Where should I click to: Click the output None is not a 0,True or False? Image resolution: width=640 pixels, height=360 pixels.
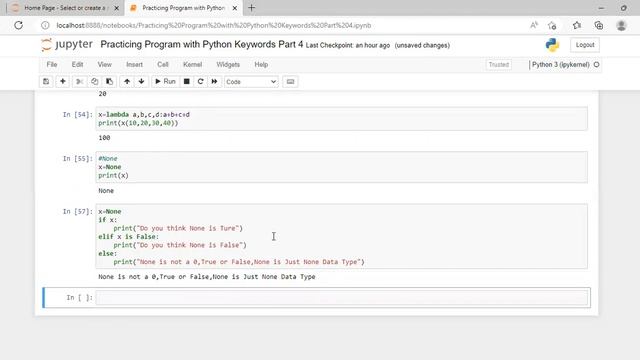click(207, 277)
